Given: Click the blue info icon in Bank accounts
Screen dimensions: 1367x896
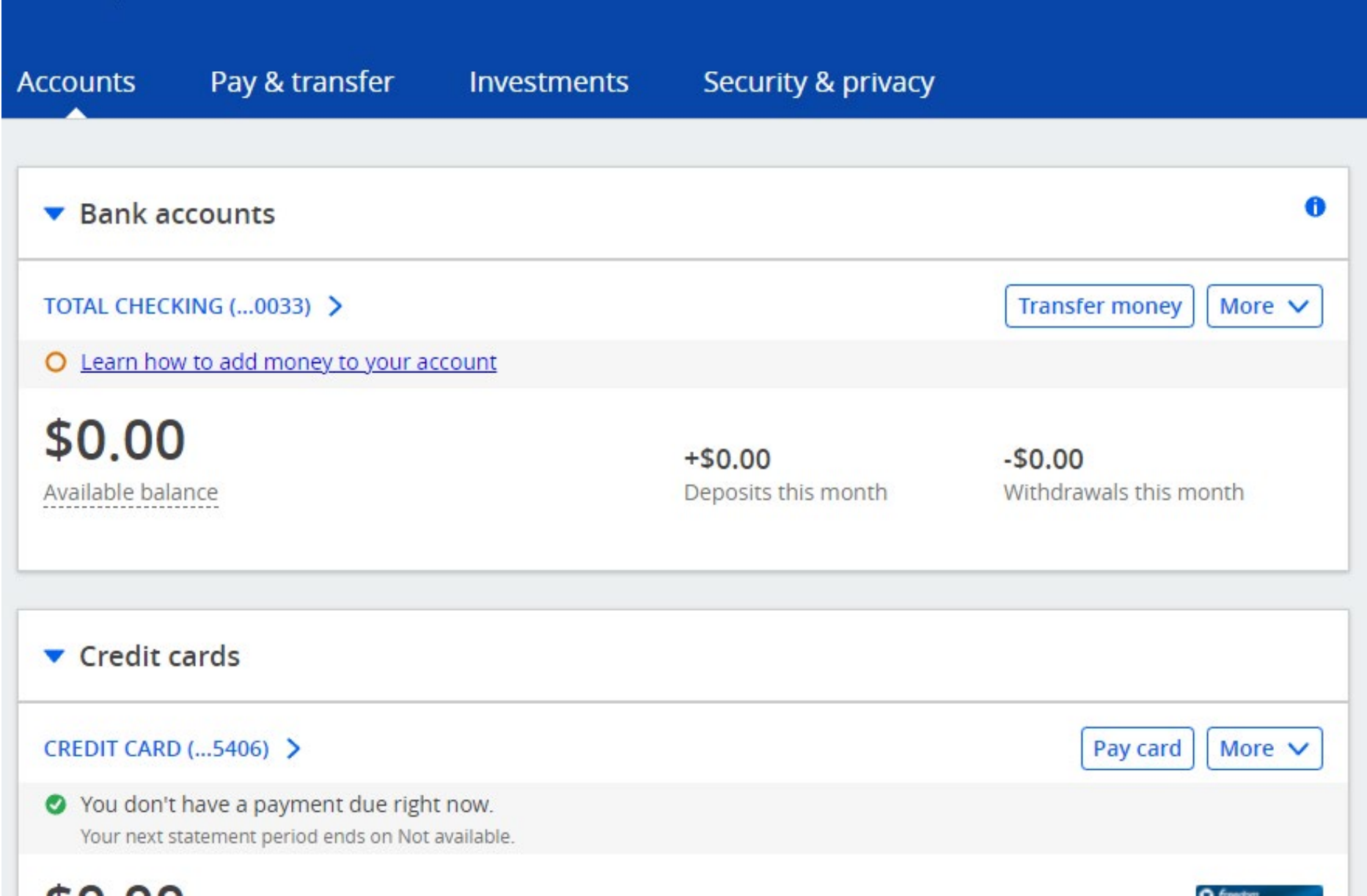Looking at the screenshot, I should (1315, 208).
